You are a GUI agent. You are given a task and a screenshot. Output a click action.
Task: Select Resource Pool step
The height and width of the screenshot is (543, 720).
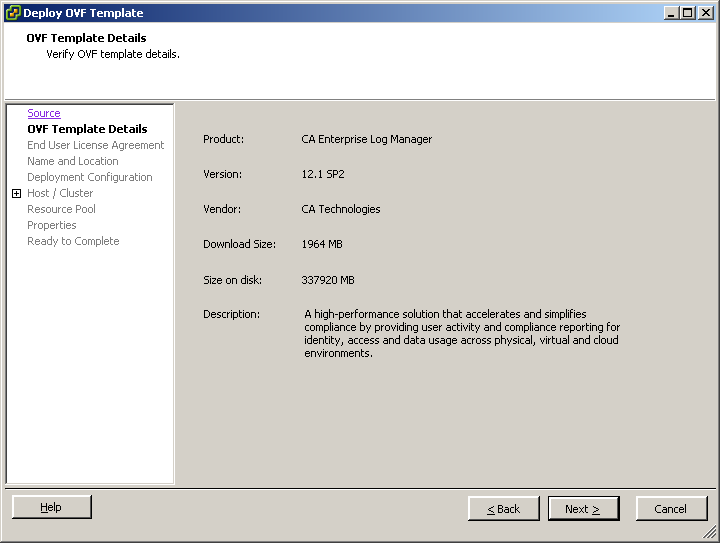(x=61, y=209)
